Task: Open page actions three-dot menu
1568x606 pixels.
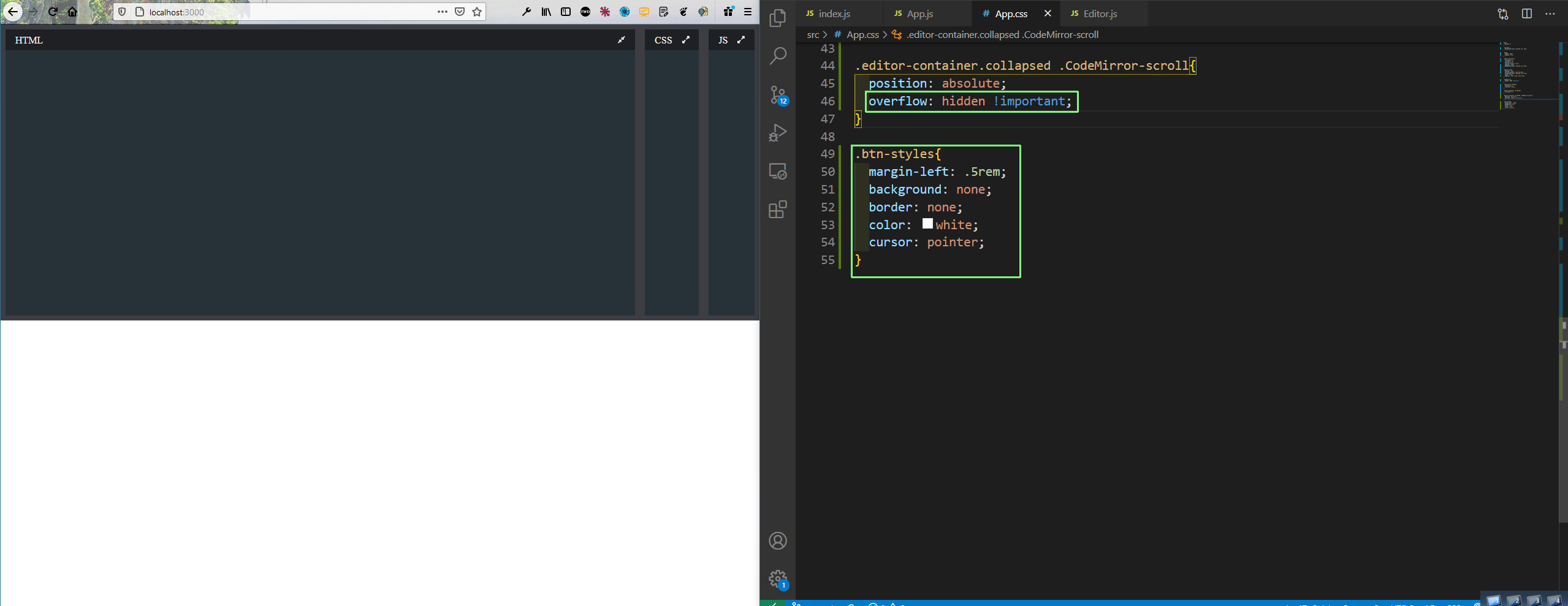Action: 443,12
